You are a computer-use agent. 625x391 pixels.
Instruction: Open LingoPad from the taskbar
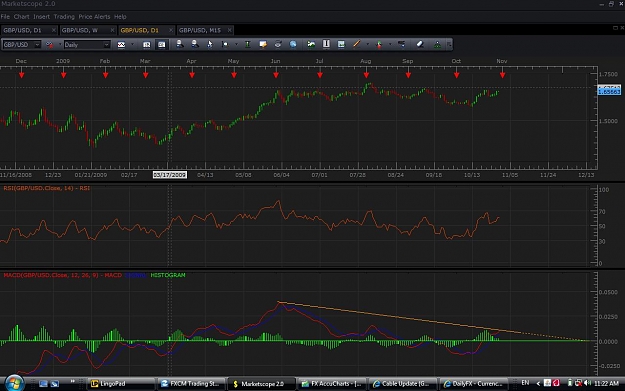(x=120, y=383)
